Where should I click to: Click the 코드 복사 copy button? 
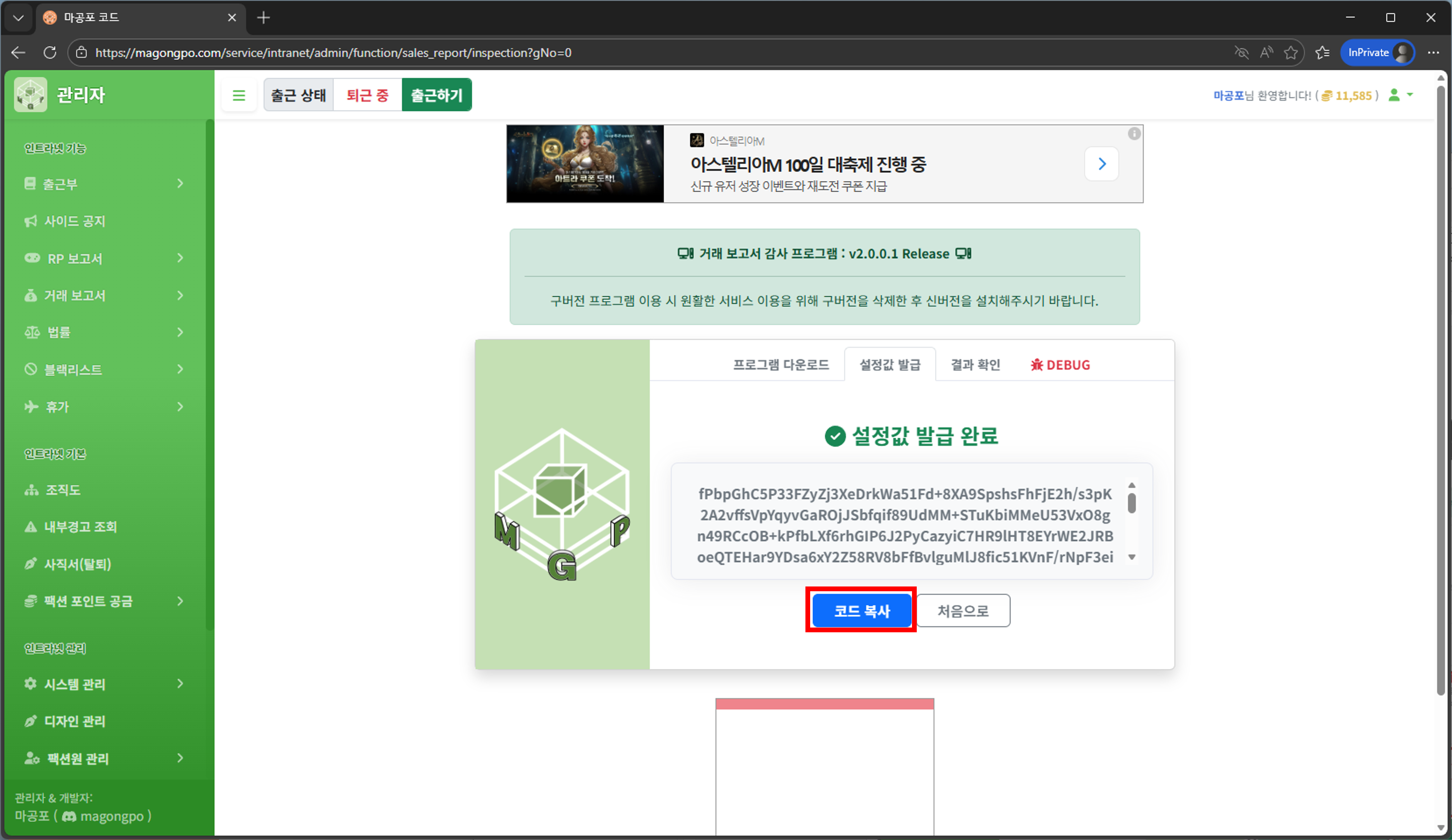point(861,610)
